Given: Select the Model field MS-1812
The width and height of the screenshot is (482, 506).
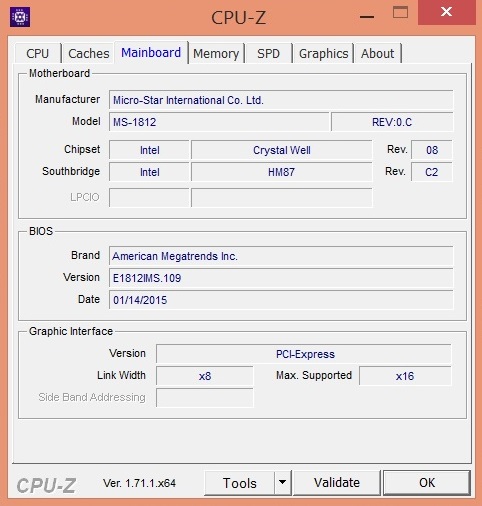Looking at the screenshot, I should [x=219, y=122].
